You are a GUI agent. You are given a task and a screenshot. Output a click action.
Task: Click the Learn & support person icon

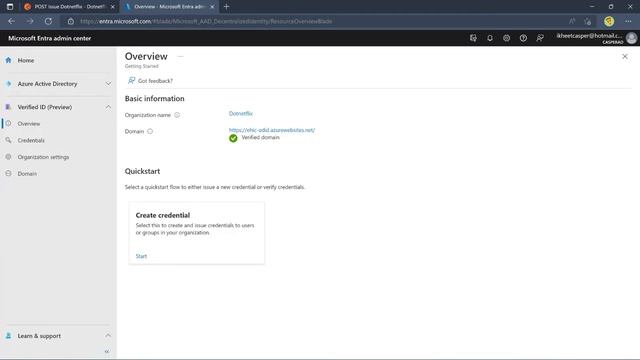tap(8, 336)
